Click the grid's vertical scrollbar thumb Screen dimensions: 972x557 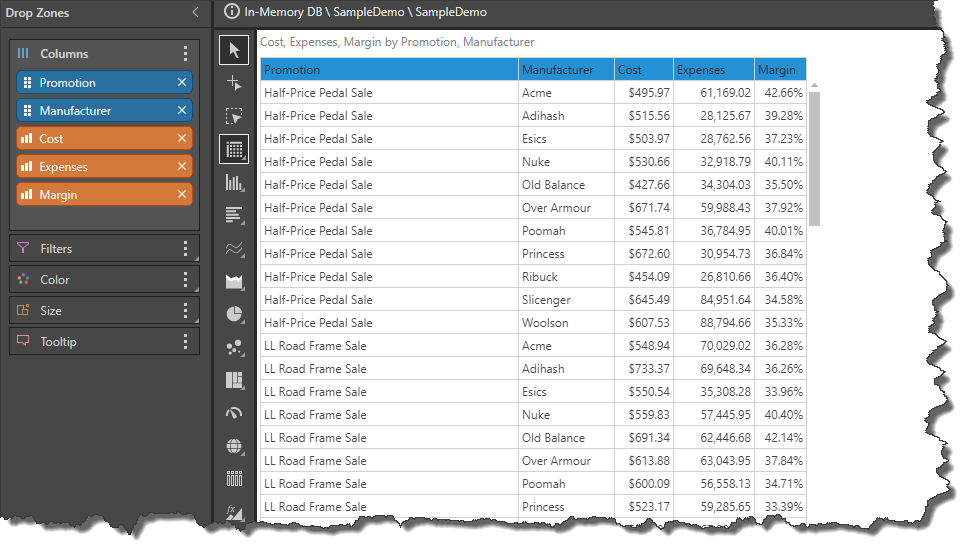(x=814, y=158)
